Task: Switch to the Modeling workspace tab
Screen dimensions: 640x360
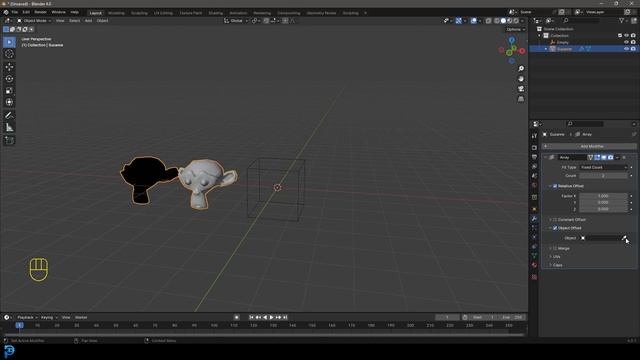Action: 116,13
